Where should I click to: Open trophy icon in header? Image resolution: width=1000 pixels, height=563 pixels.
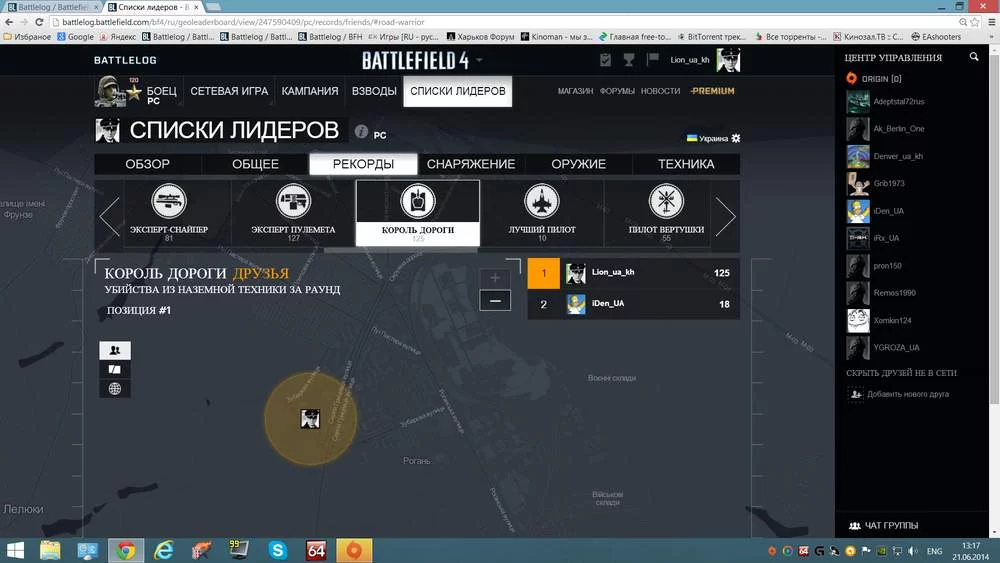click(629, 60)
